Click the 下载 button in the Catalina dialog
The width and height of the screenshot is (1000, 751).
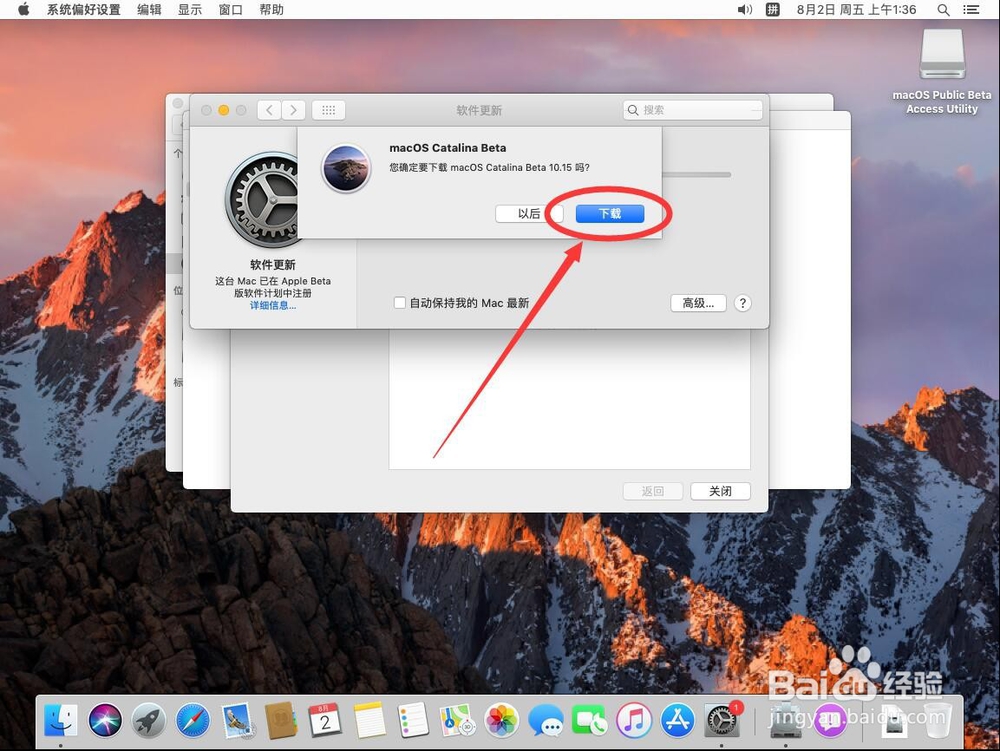click(610, 214)
